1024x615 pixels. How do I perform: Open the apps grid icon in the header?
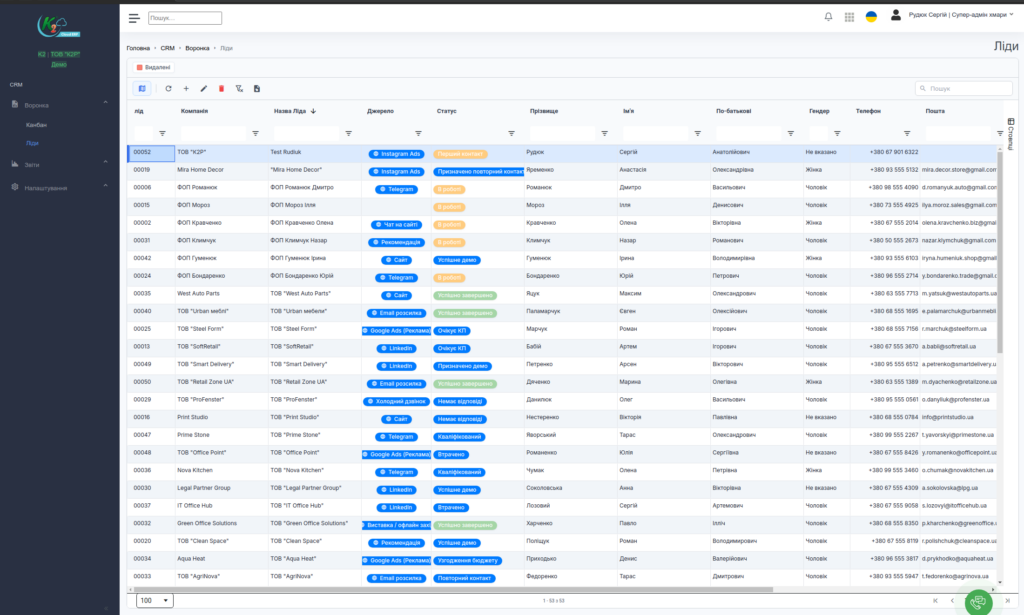[x=849, y=17]
